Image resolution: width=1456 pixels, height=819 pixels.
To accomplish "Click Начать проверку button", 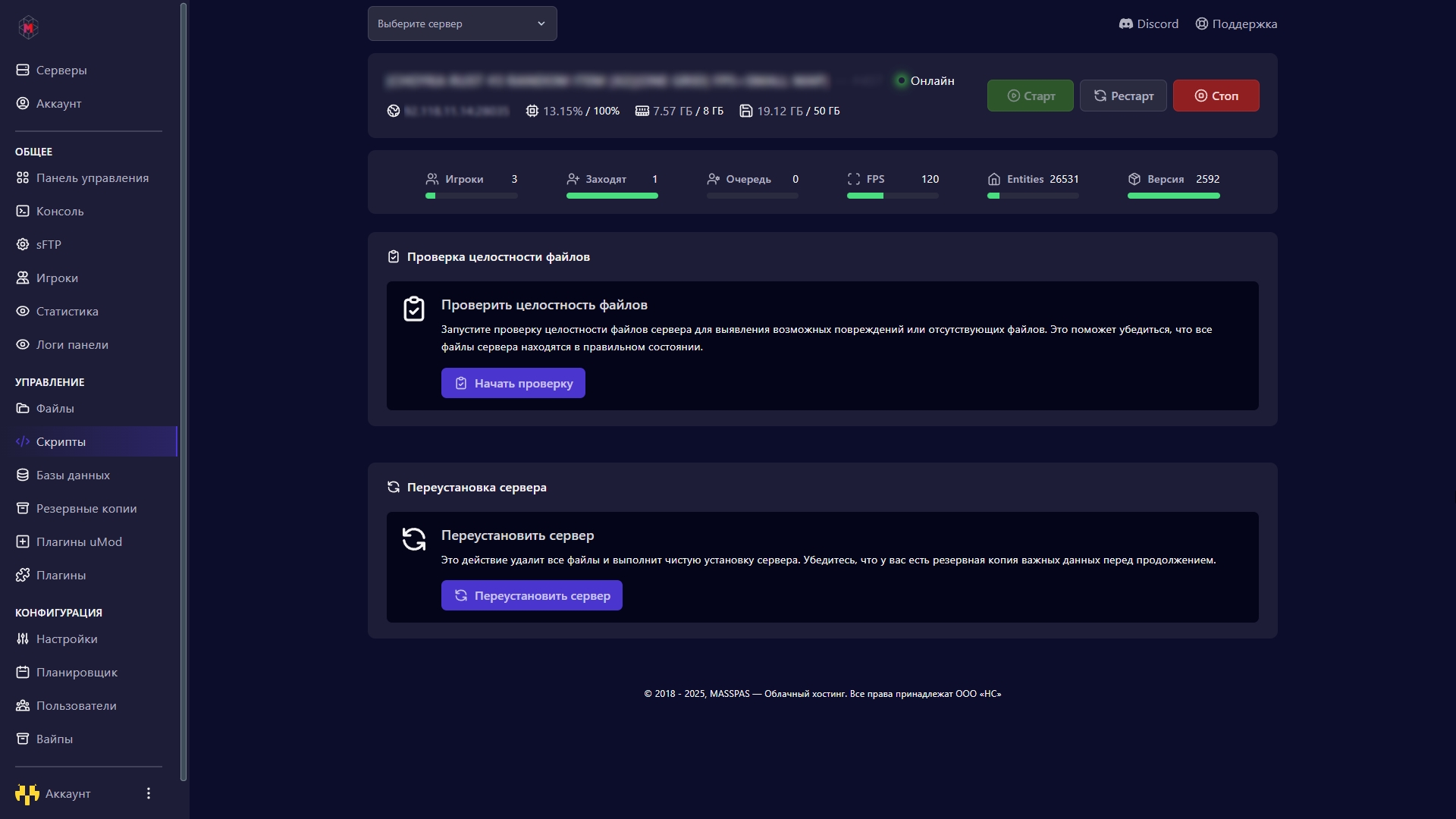I will pyautogui.click(x=513, y=383).
